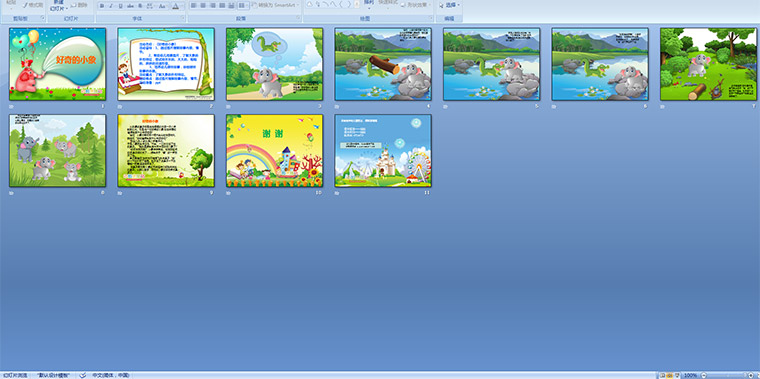Viewport: 760px width, 379px height.
Task: Align paragraph text left
Action: tap(193, 5)
